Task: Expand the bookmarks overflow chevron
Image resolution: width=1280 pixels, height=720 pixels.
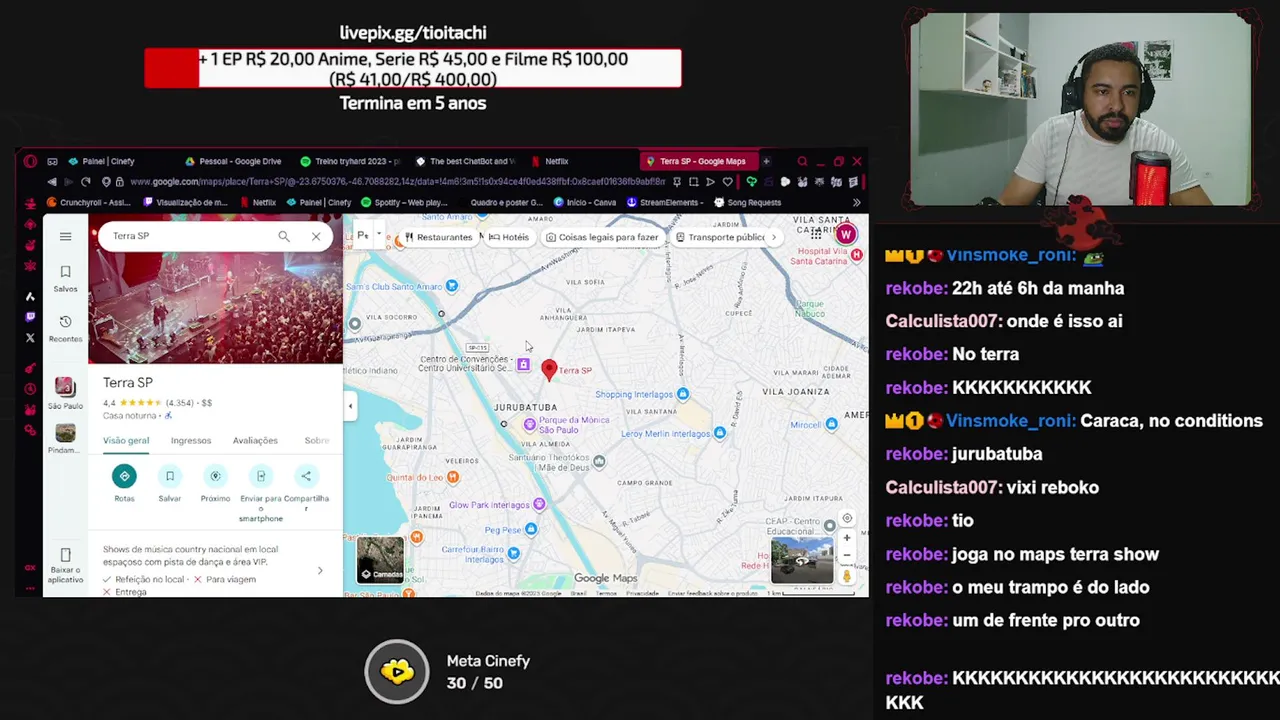Action: [856, 202]
